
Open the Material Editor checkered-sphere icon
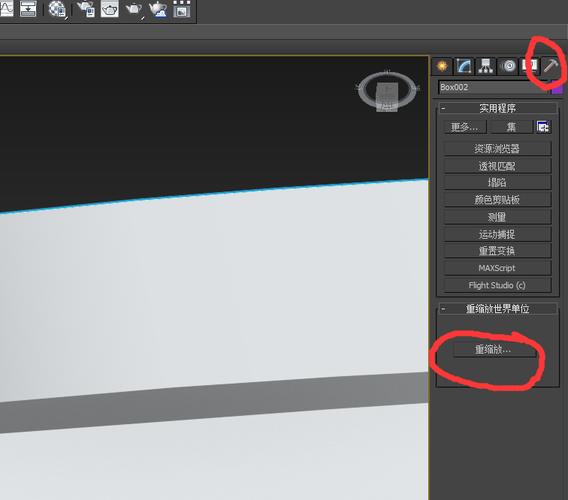(57, 9)
